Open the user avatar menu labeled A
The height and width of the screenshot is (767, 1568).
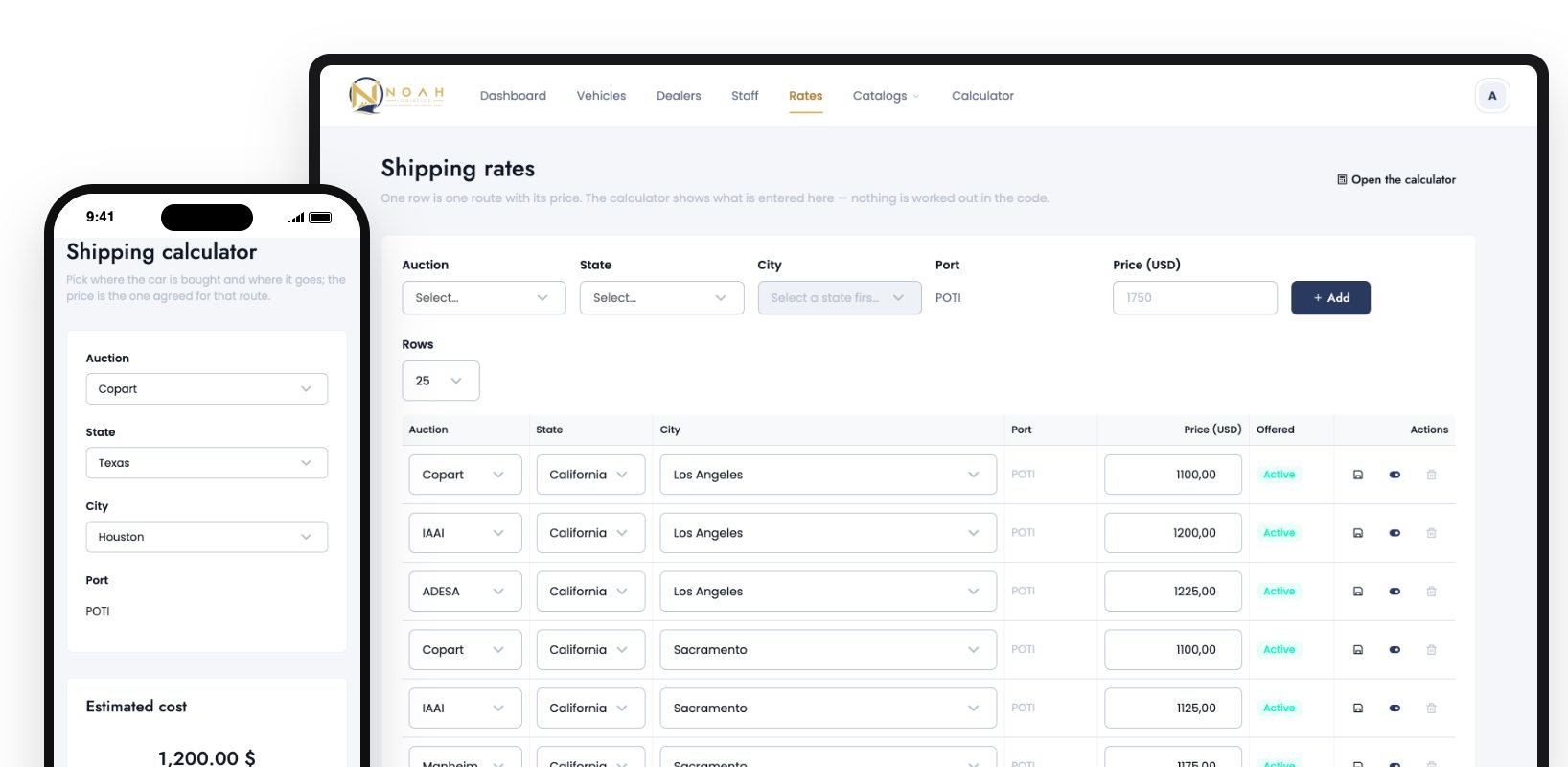click(1492, 96)
